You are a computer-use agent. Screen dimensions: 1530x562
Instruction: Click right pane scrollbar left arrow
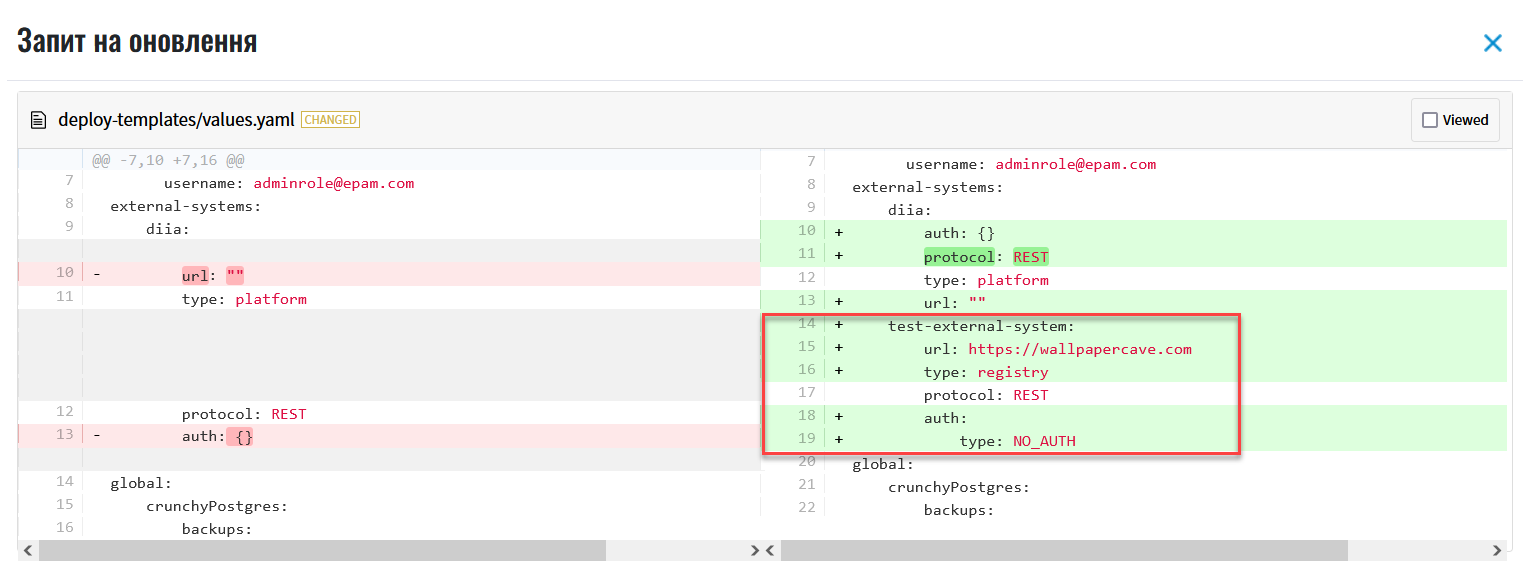[770, 550]
